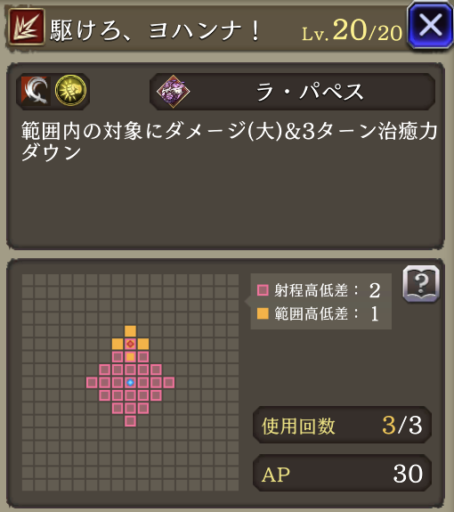Click the rightmost pink range tile on grid
Viewport: 454px width, 512px height.
(x=169, y=383)
